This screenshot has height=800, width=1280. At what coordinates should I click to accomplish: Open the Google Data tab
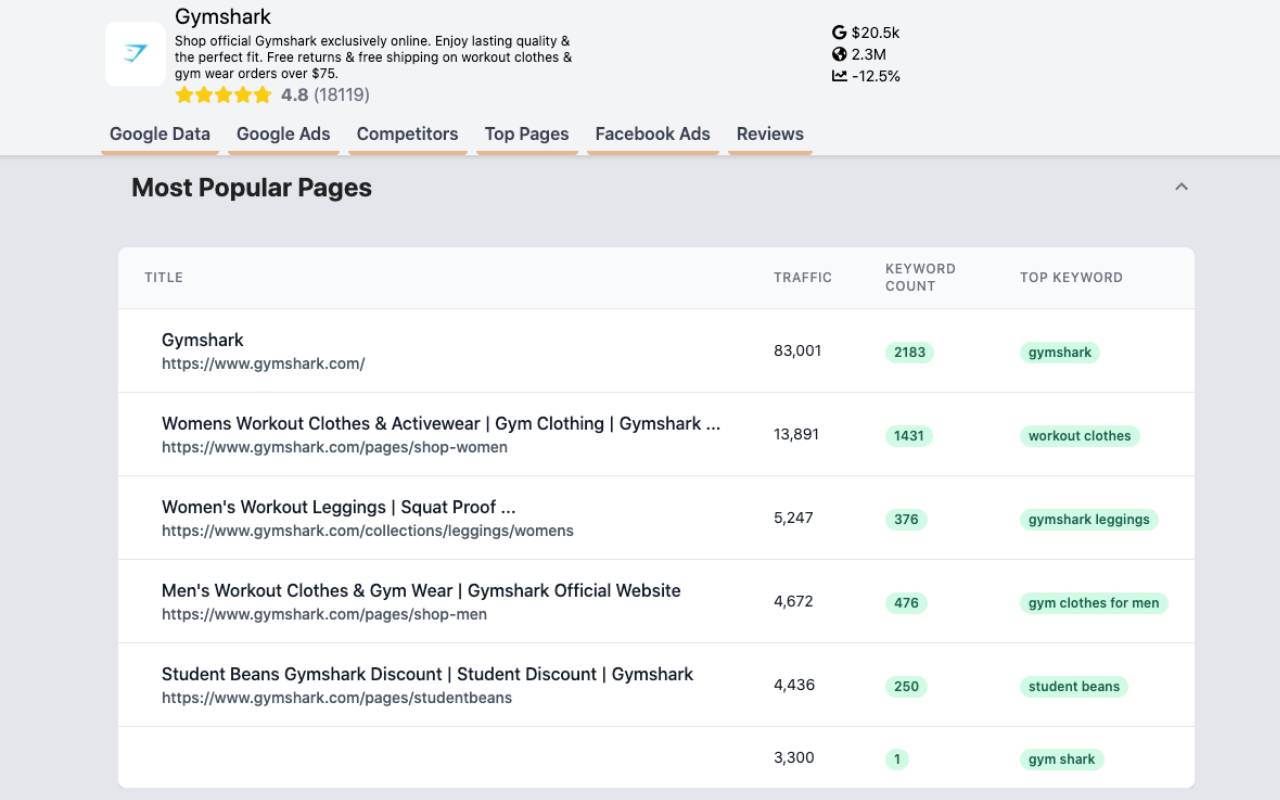[160, 134]
